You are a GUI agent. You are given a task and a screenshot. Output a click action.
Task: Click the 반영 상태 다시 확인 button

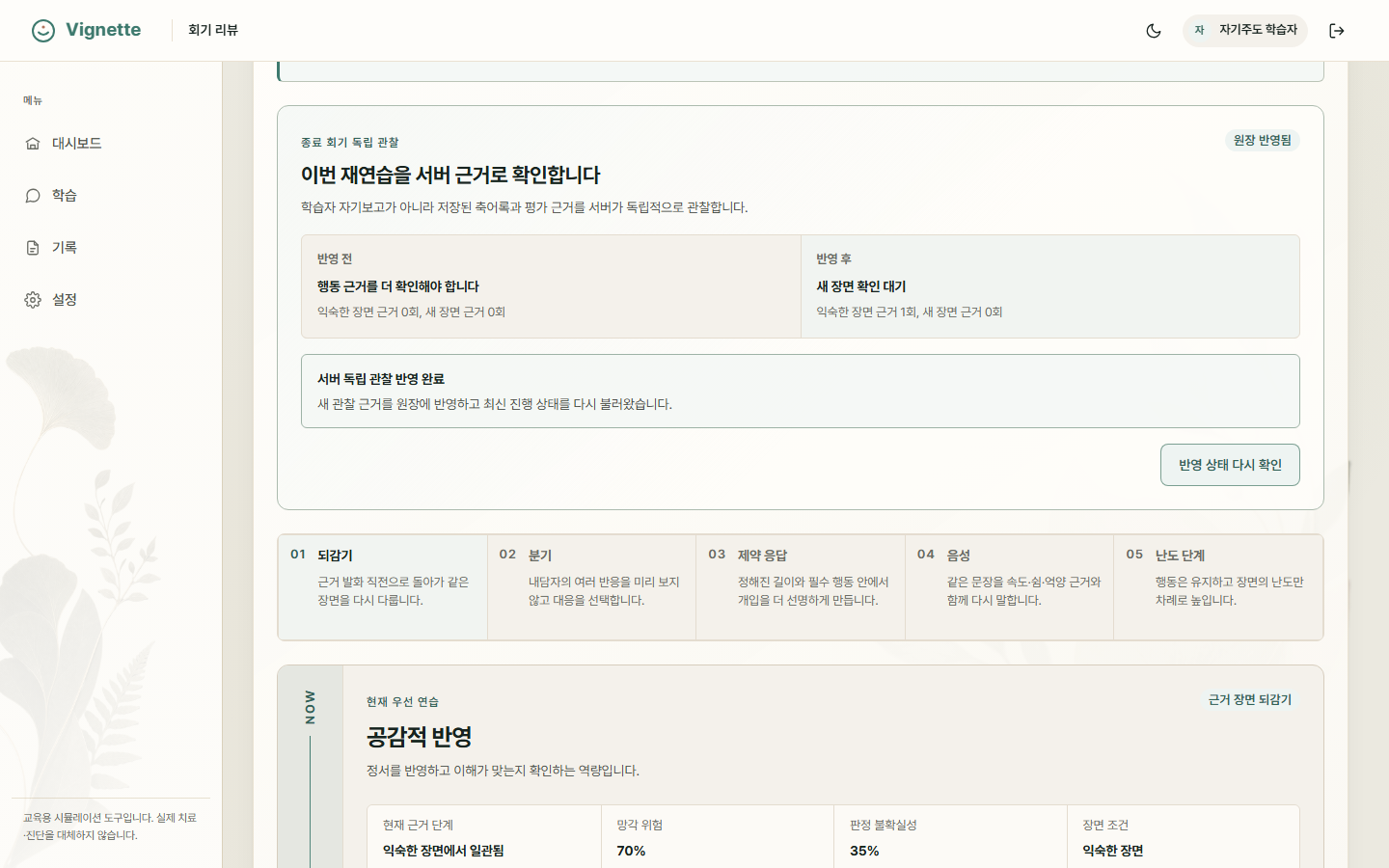[1230, 465]
